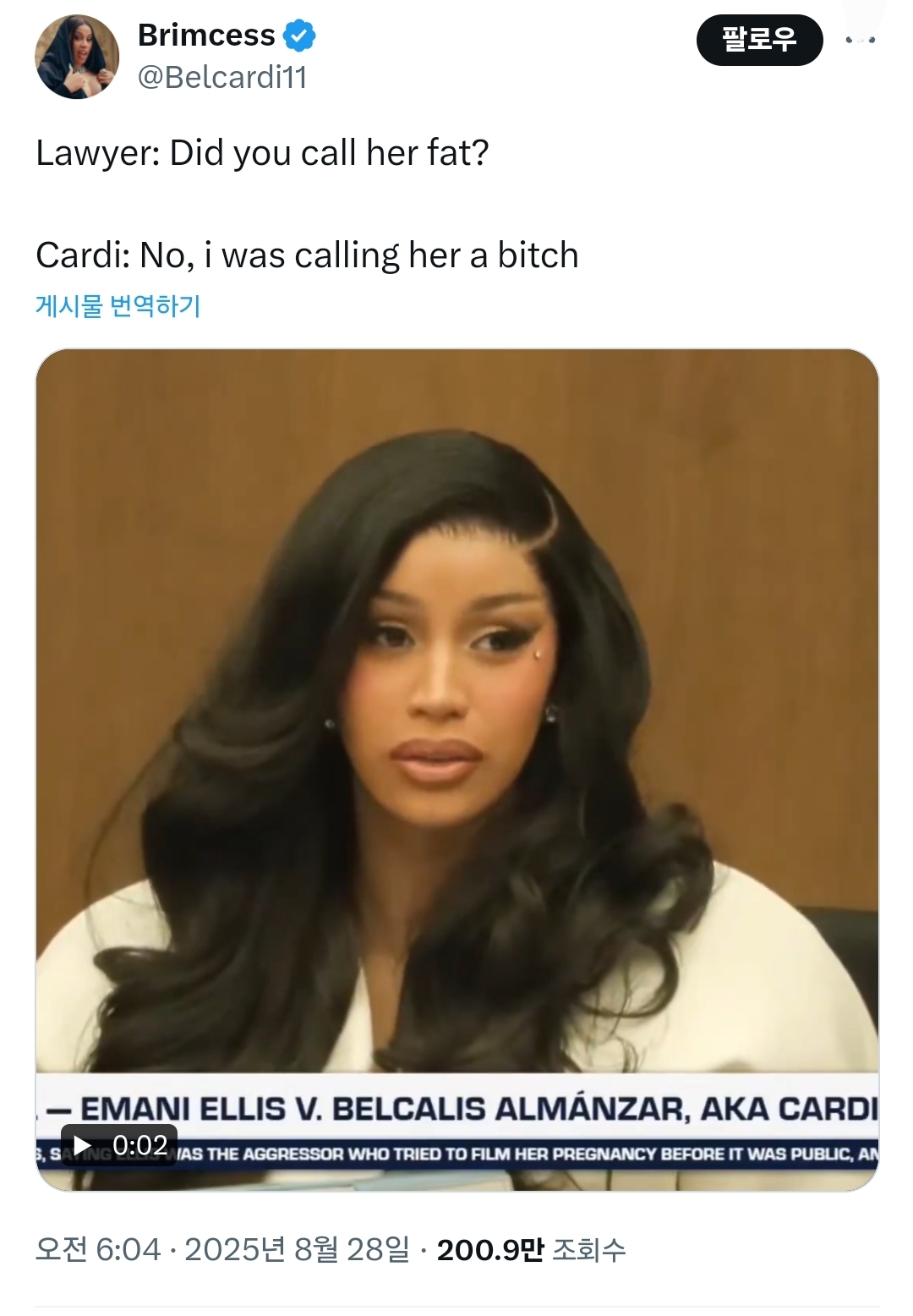The width and height of the screenshot is (913, 1316).
Task: Select the 게시물 번역하기 translate link
Action: (118, 305)
